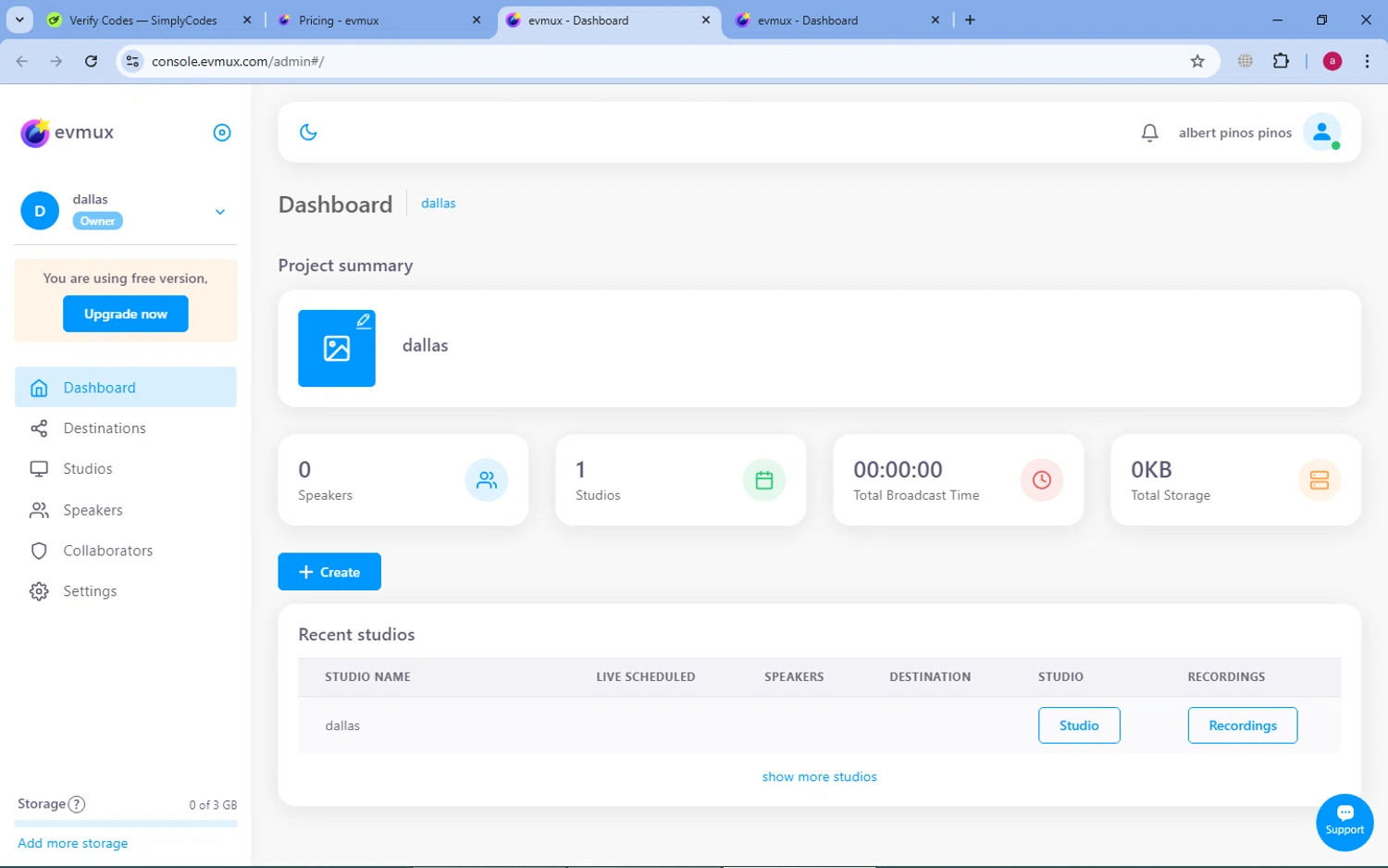Screen dimensions: 1388x868
Task: Click the storage usage progress bar
Action: point(126,823)
